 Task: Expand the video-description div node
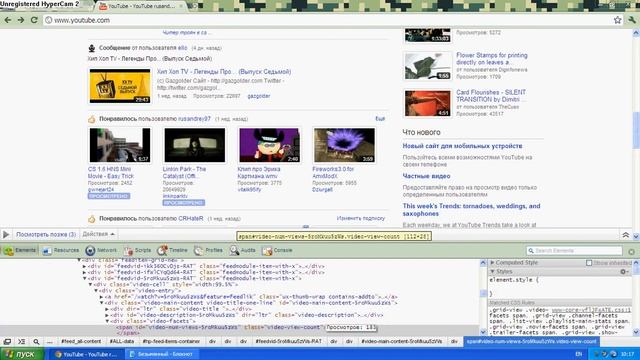(107, 315)
